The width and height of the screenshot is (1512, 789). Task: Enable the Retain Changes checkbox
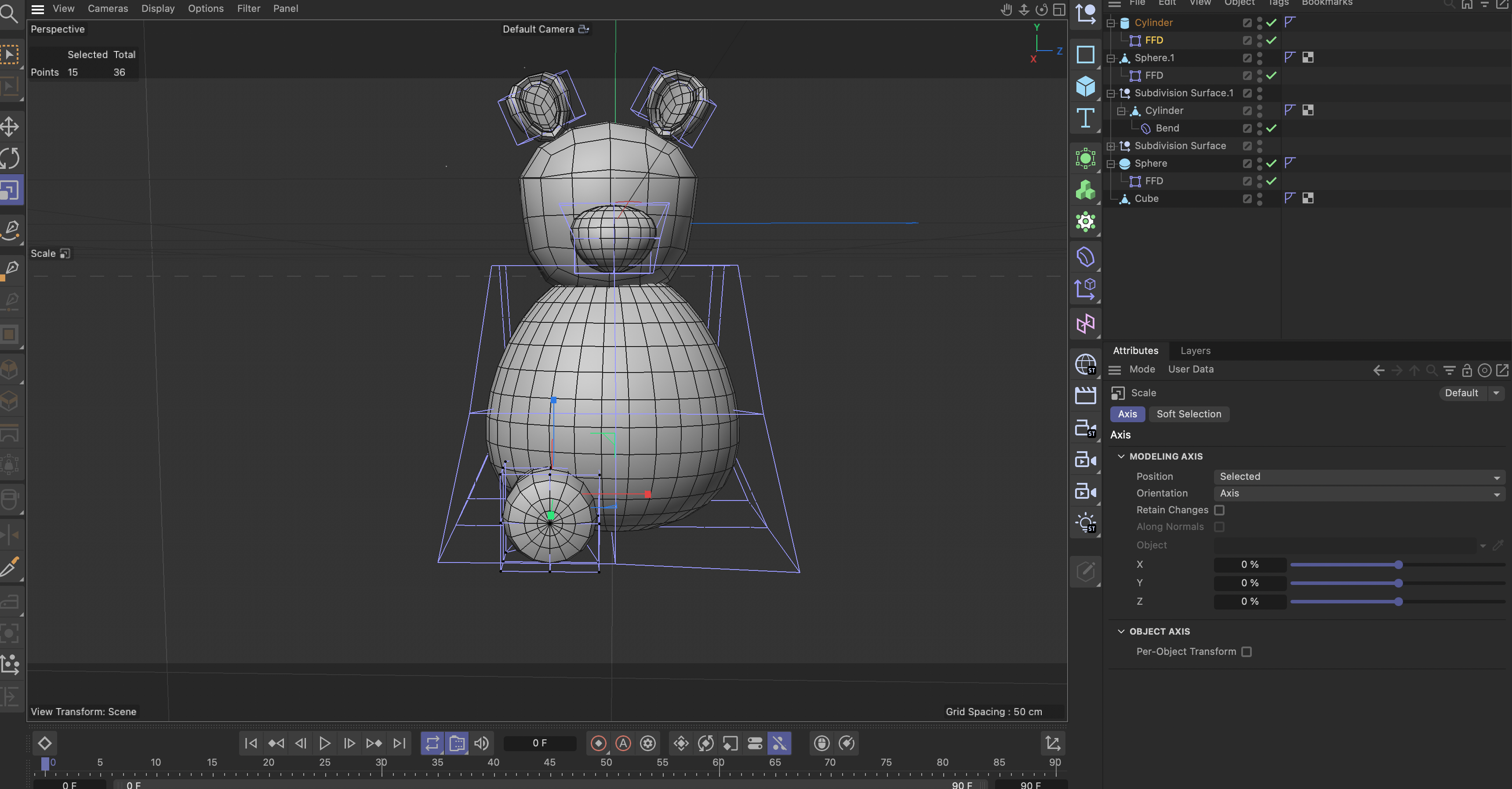tap(1219, 510)
